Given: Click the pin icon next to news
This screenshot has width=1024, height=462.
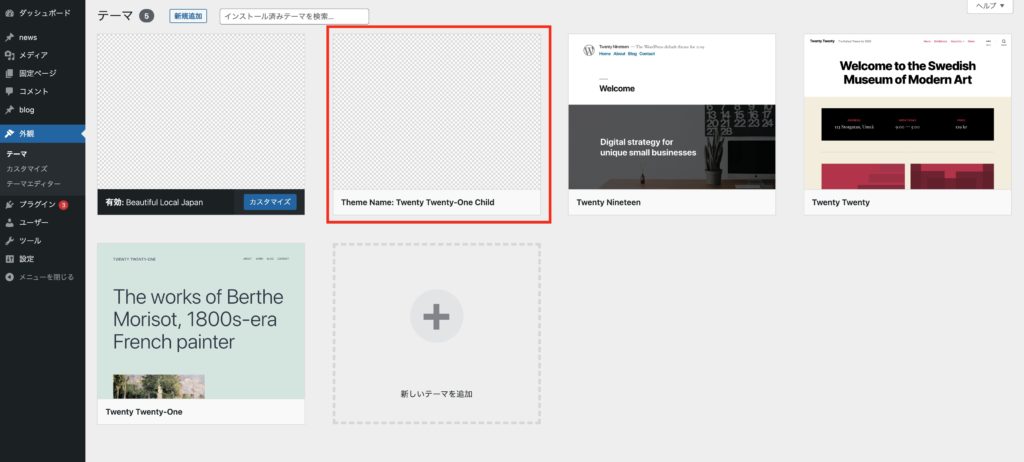Looking at the screenshot, I should 9,37.
